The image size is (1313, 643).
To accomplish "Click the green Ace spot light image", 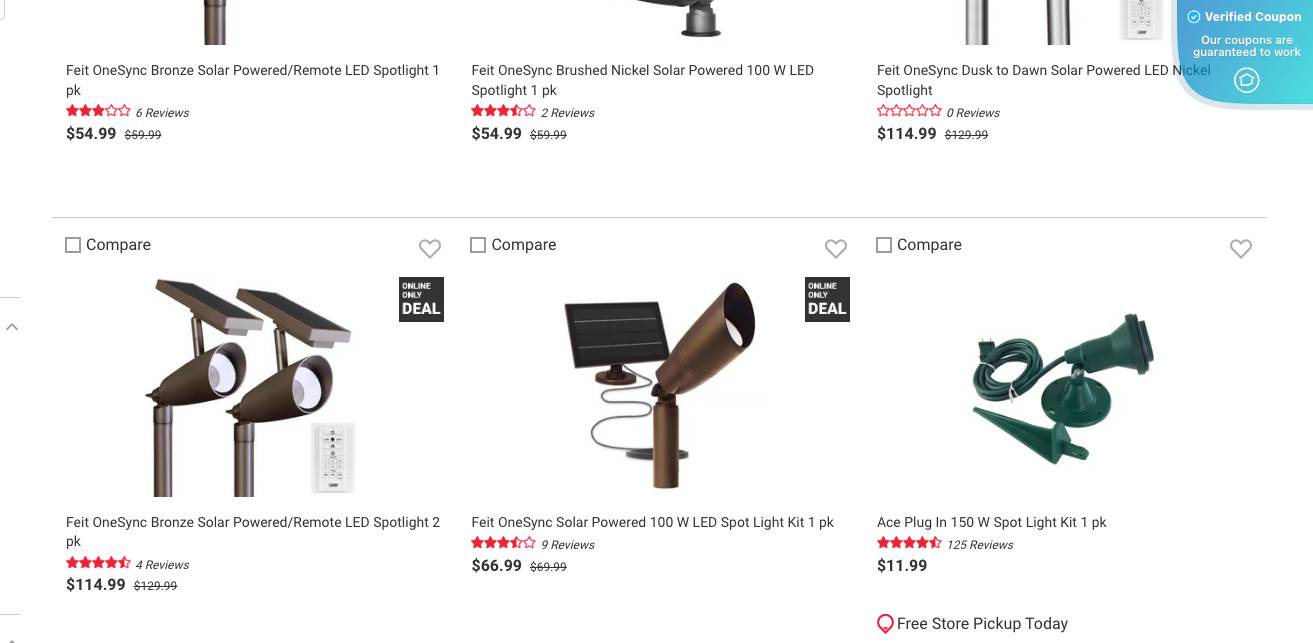I will coord(1062,388).
